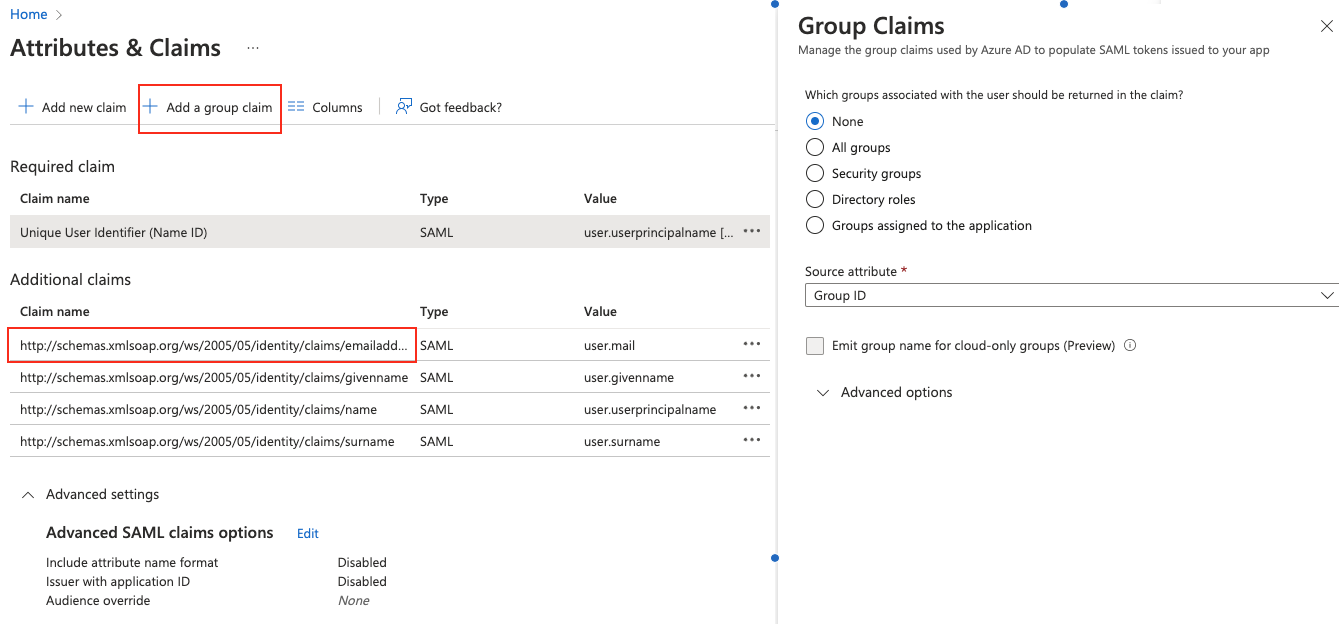Viewport: 1339px width, 624px height.
Task: Select the Directory roles radio button
Action: pos(814,199)
